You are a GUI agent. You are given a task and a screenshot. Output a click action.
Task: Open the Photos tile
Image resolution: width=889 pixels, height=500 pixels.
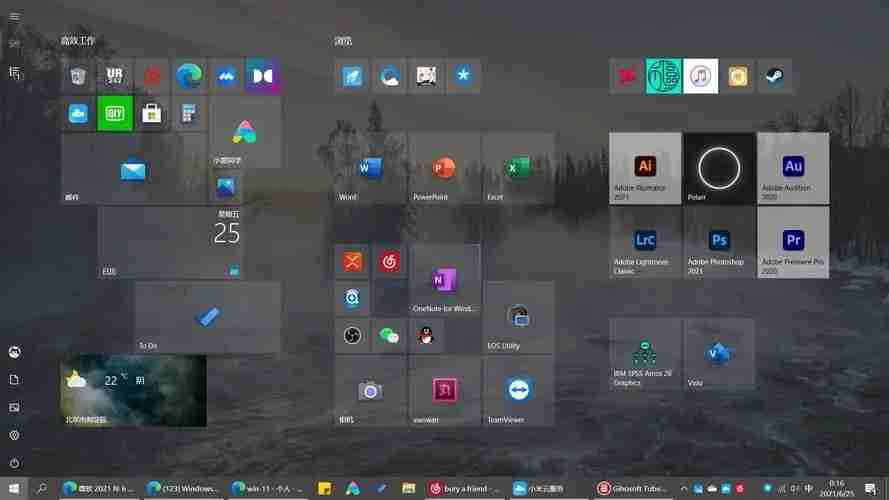pos(226,187)
